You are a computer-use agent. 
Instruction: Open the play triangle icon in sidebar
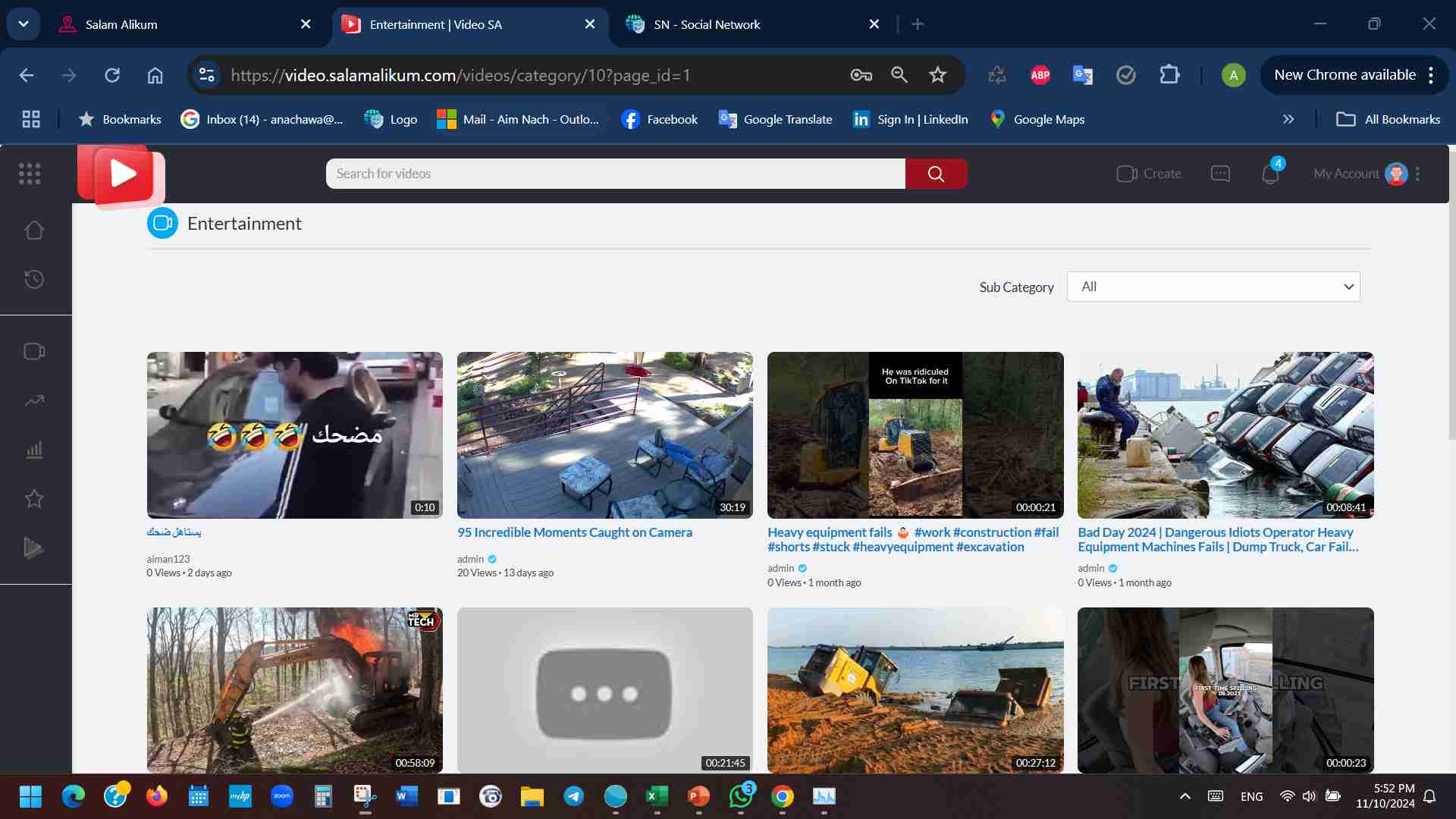click(x=34, y=548)
